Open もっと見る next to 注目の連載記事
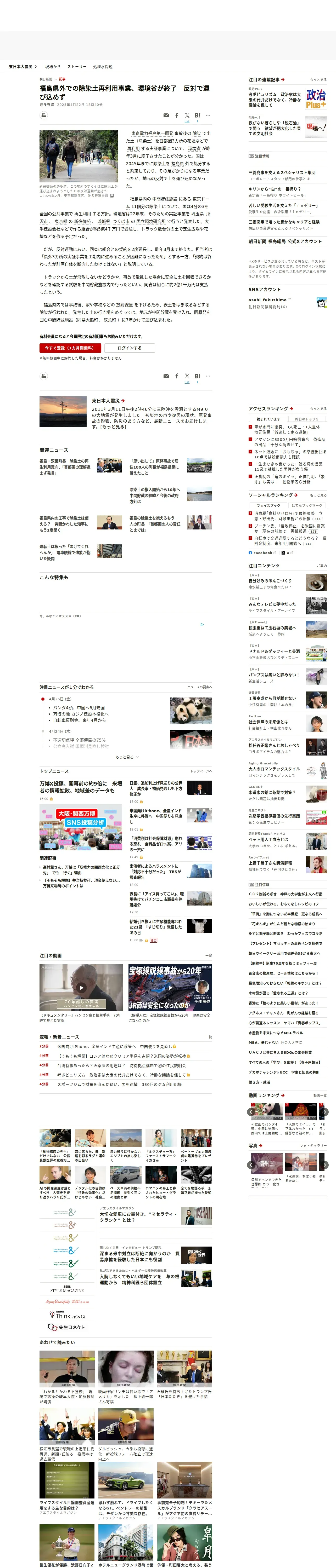Screen dimensions: 336x1568 pyautogui.click(x=318, y=80)
